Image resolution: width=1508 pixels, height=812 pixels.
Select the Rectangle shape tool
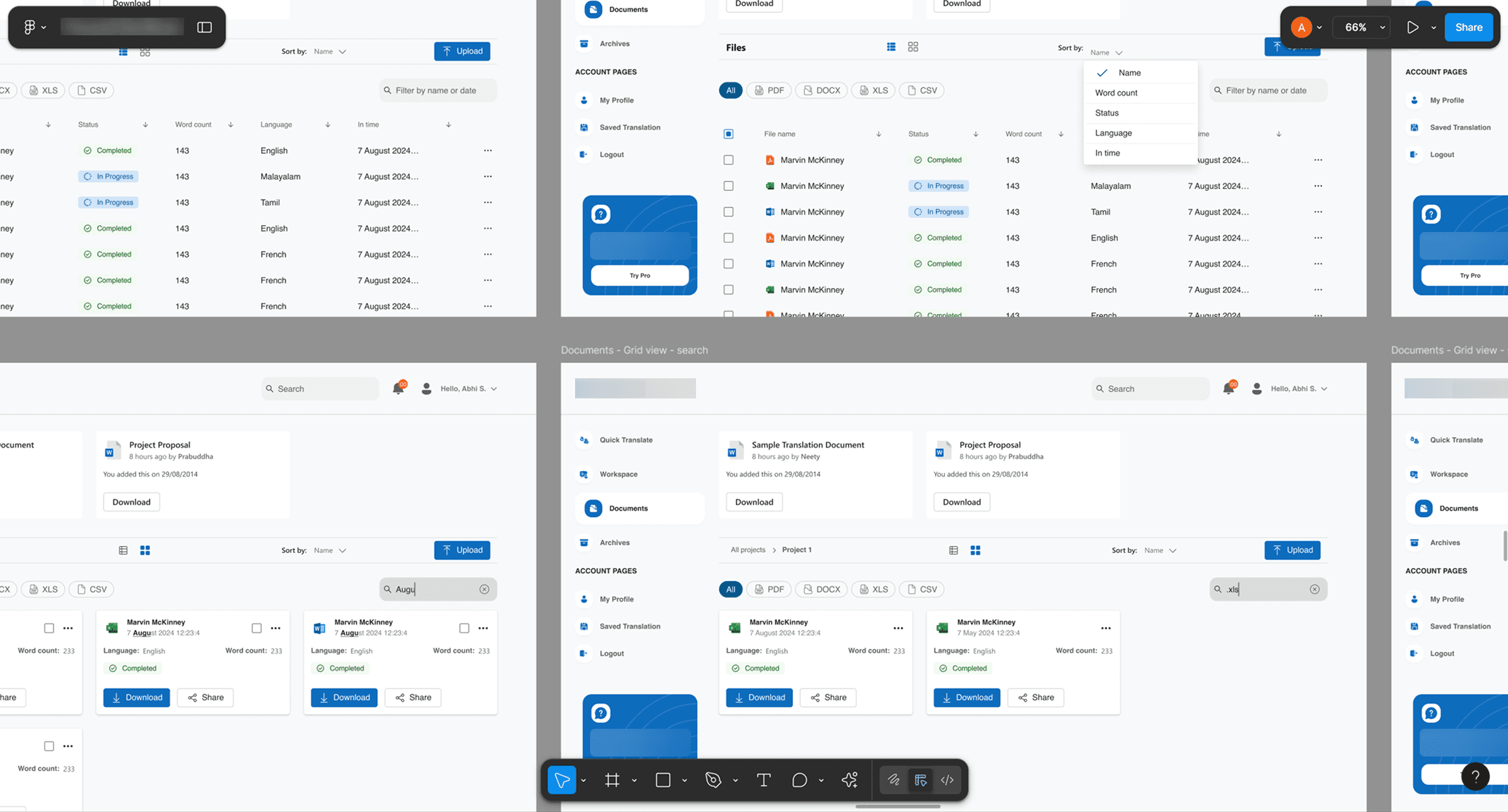click(x=663, y=780)
